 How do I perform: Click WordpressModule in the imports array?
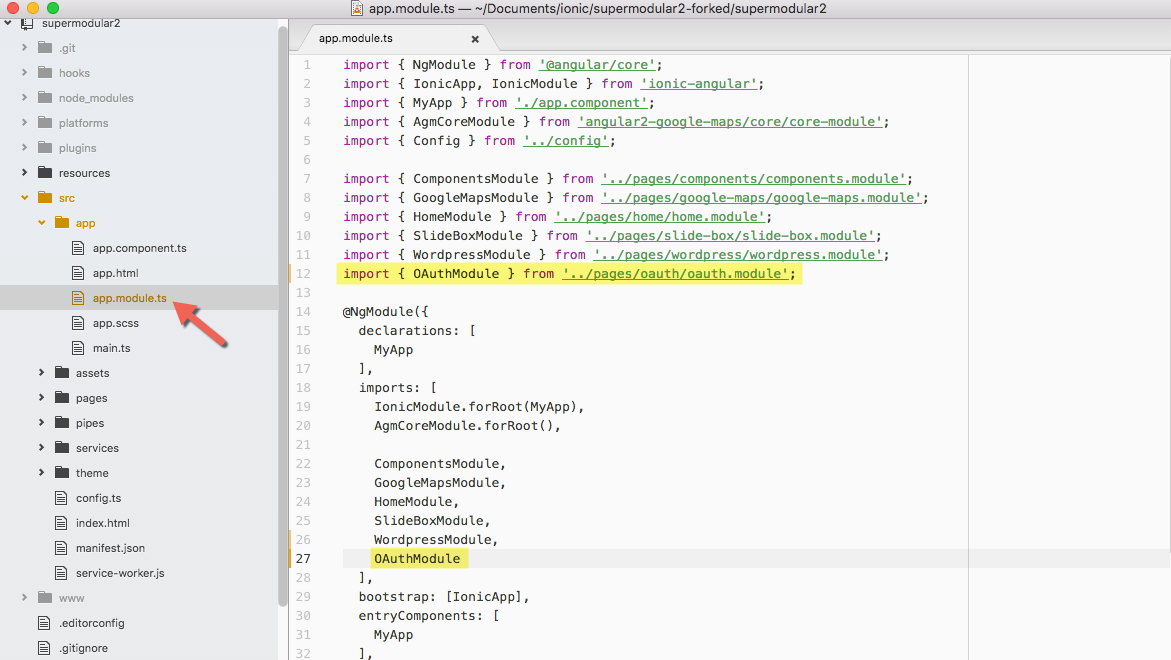432,540
